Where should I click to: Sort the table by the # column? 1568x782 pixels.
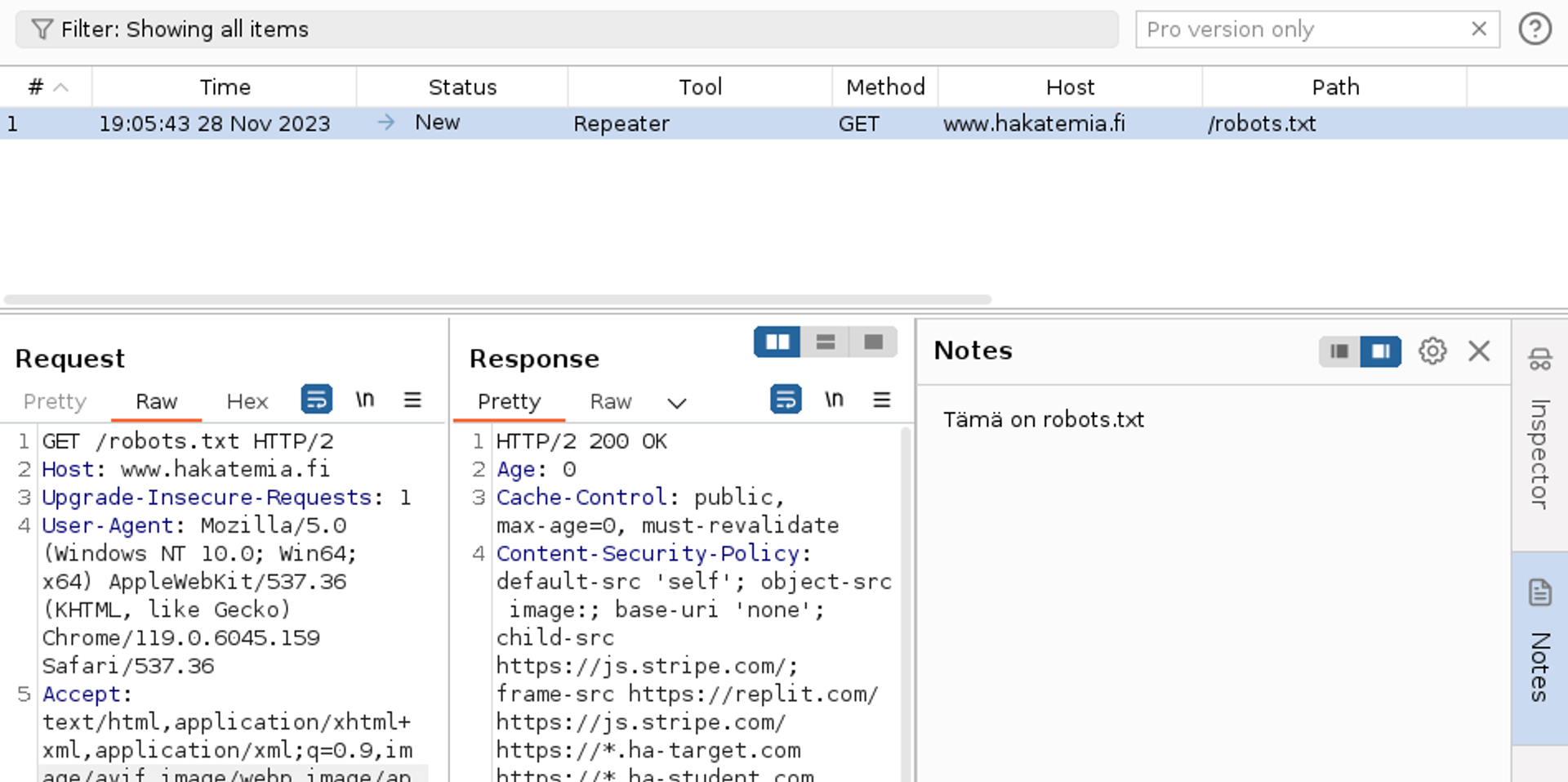tap(46, 87)
